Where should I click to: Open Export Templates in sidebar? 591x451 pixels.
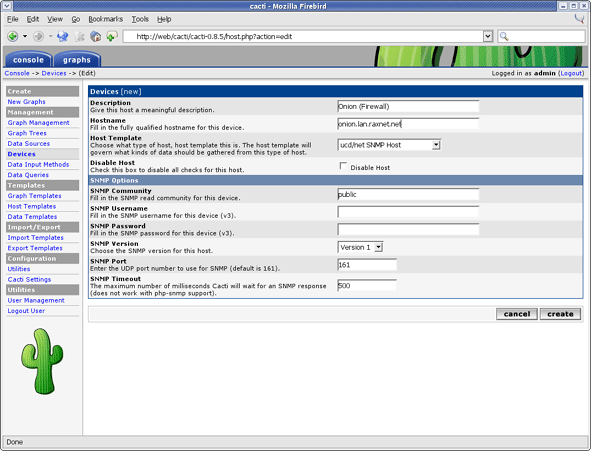(35, 248)
